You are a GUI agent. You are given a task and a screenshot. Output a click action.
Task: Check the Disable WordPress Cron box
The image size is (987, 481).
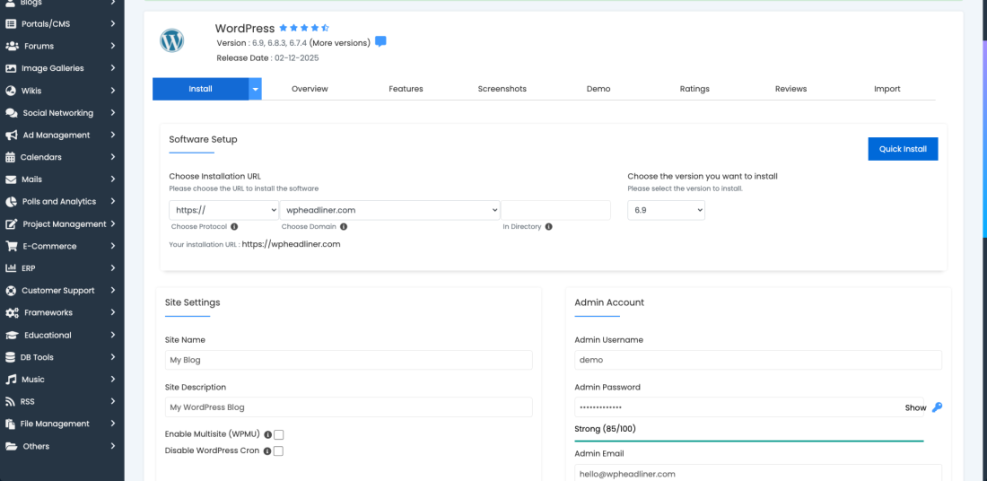[x=279, y=451]
